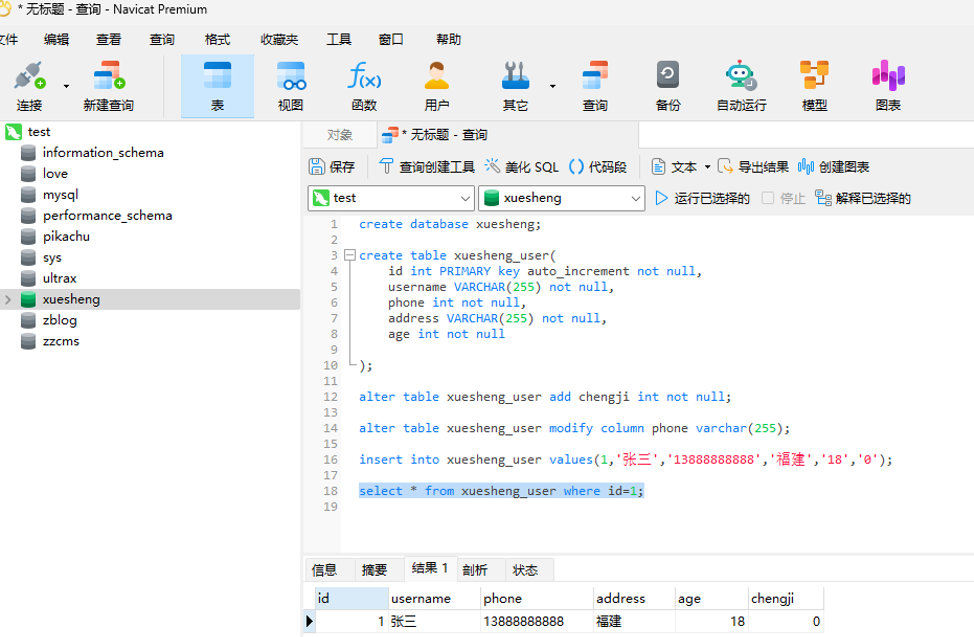
Task: Expand the xuesheng database tree node
Action: tap(9, 299)
